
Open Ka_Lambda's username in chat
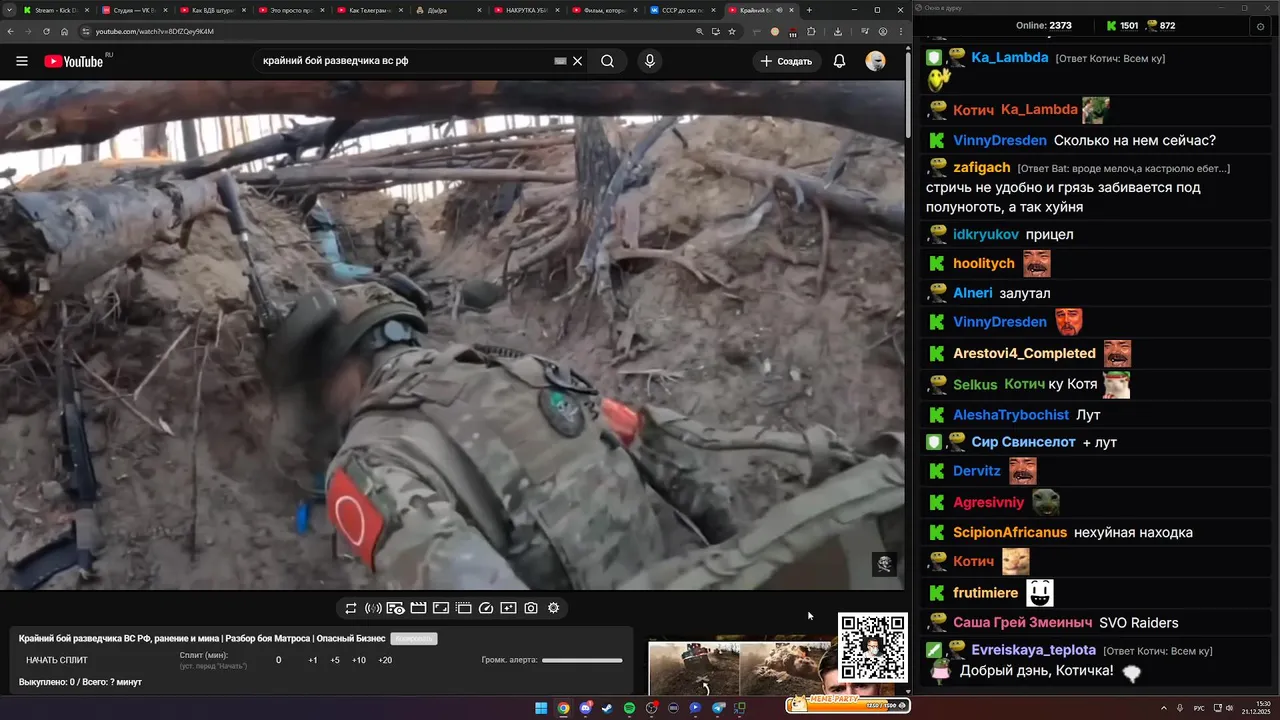click(1009, 57)
